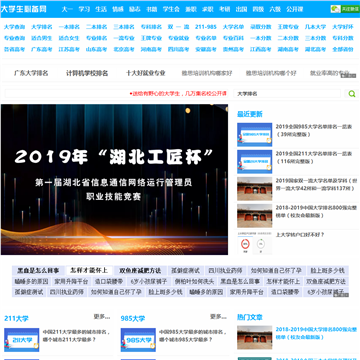Focus the search field containing 大学排名
Image resolution: width=360 pixels, height=360 pixels.
point(287,94)
